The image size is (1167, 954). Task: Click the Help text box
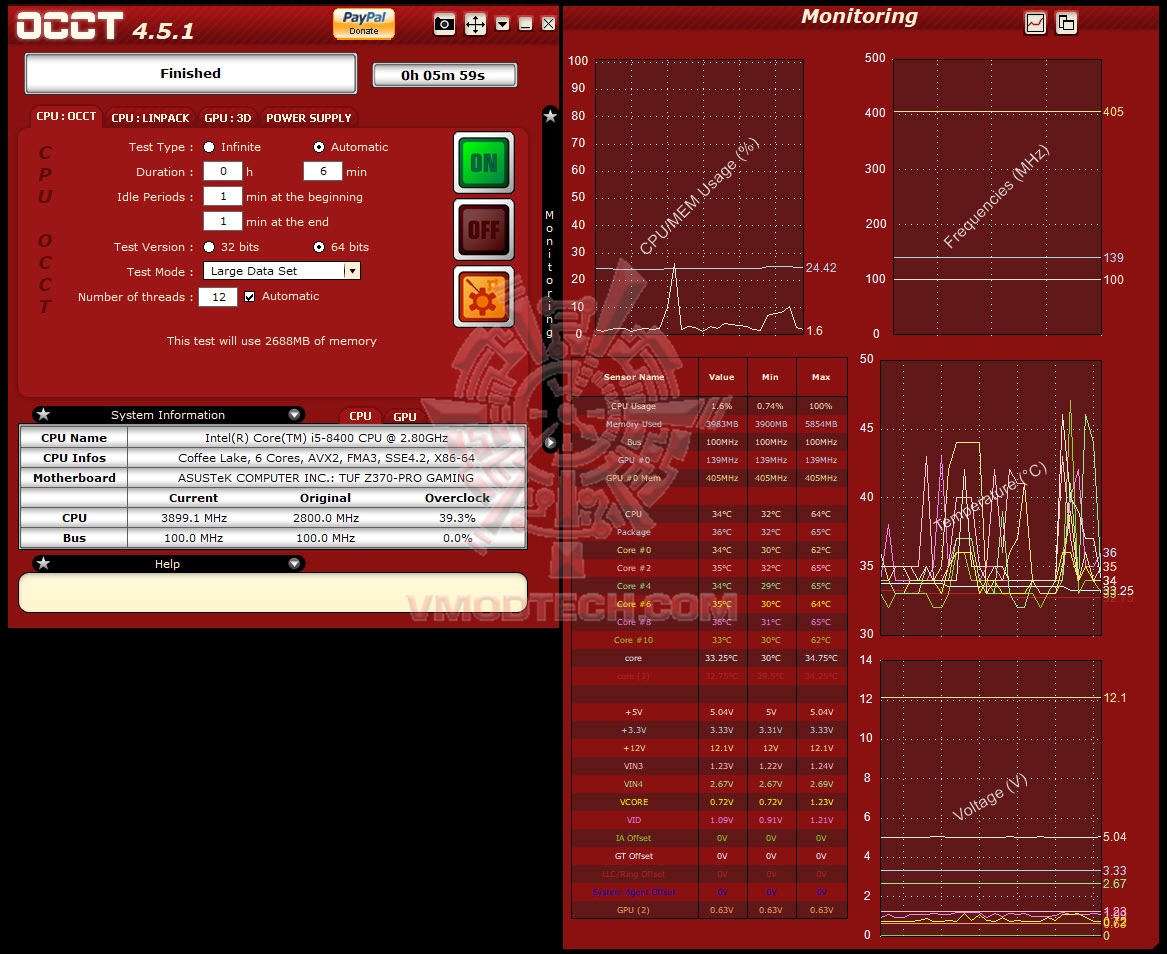tap(273, 592)
